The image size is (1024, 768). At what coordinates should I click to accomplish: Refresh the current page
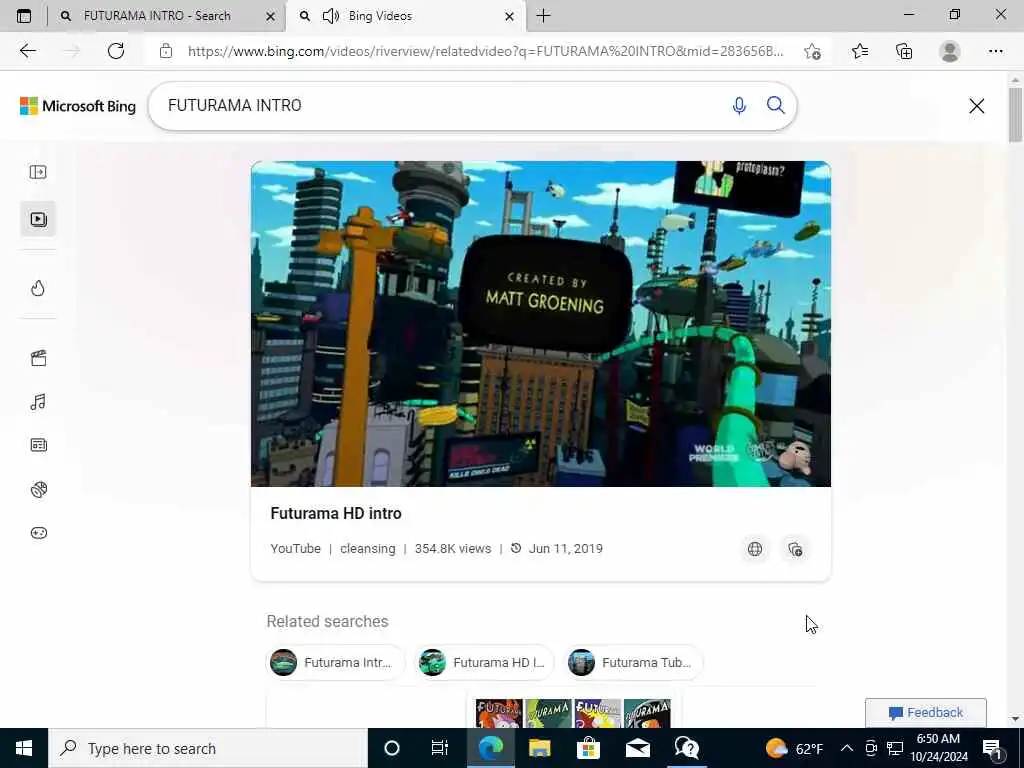116,51
